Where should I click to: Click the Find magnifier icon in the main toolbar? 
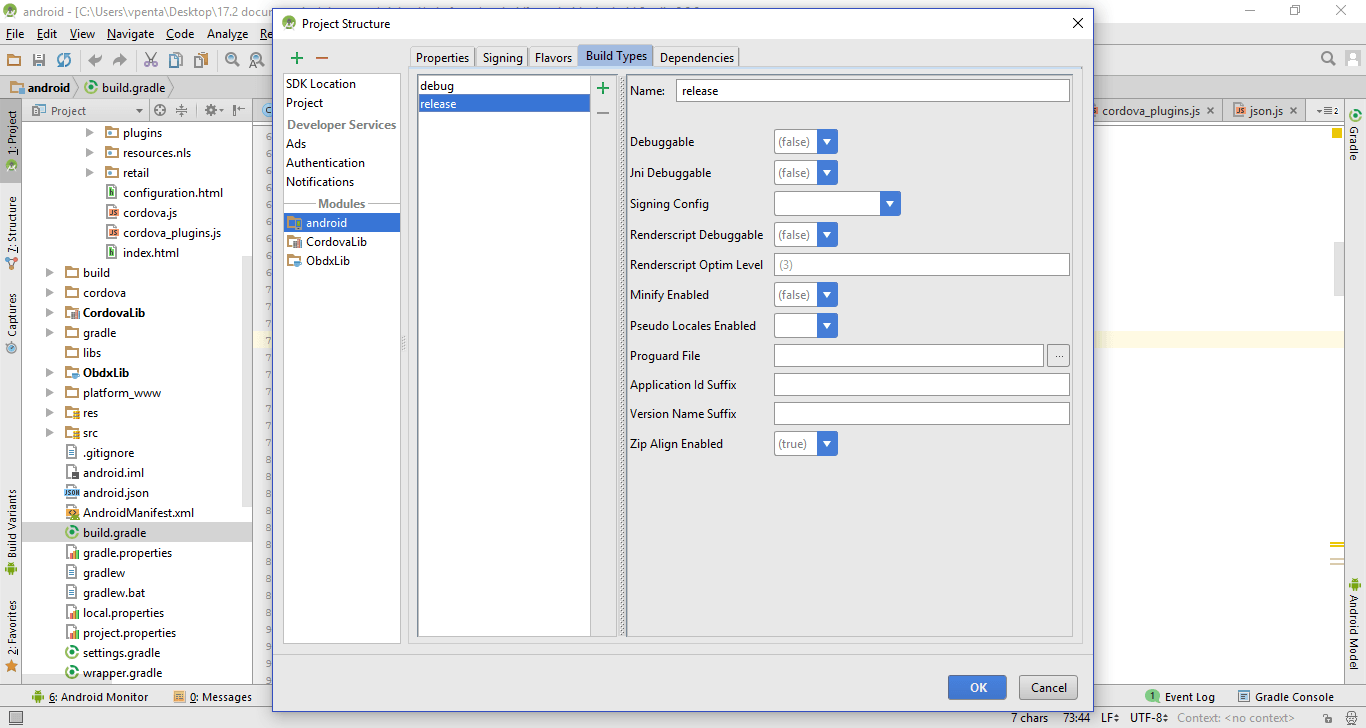pos(232,60)
